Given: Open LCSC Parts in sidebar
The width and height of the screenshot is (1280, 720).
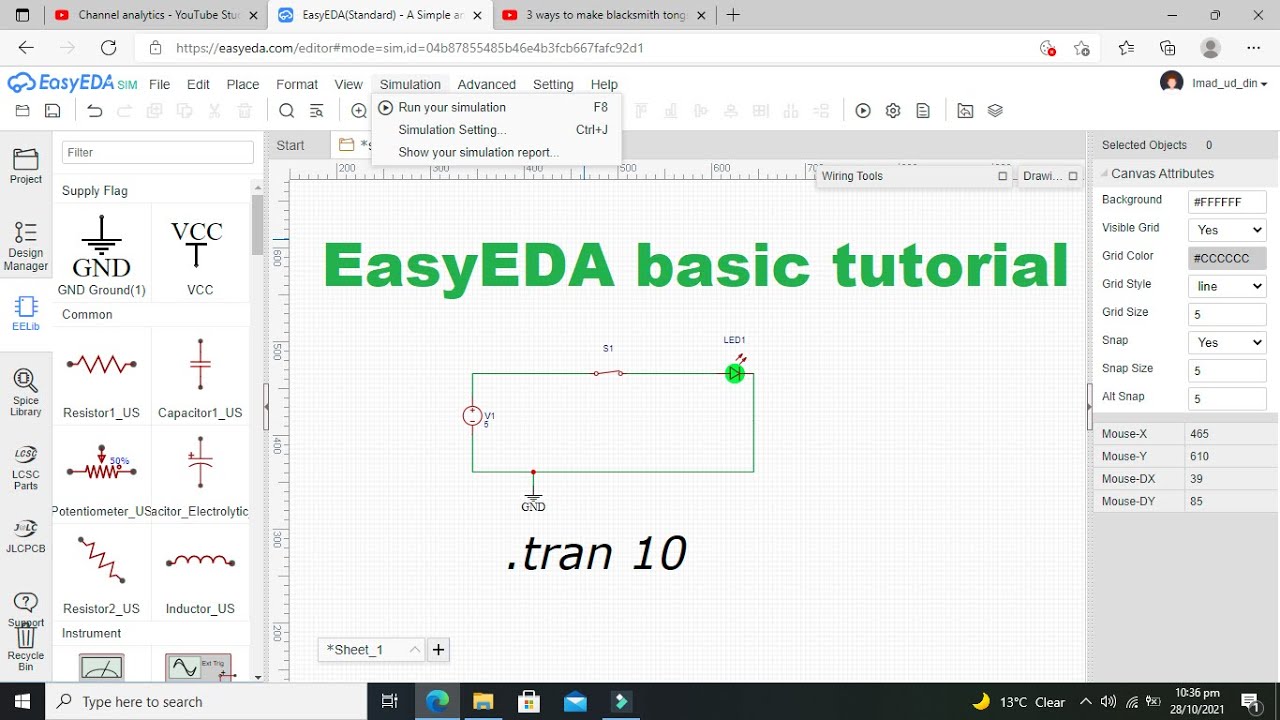Looking at the screenshot, I should 26,468.
